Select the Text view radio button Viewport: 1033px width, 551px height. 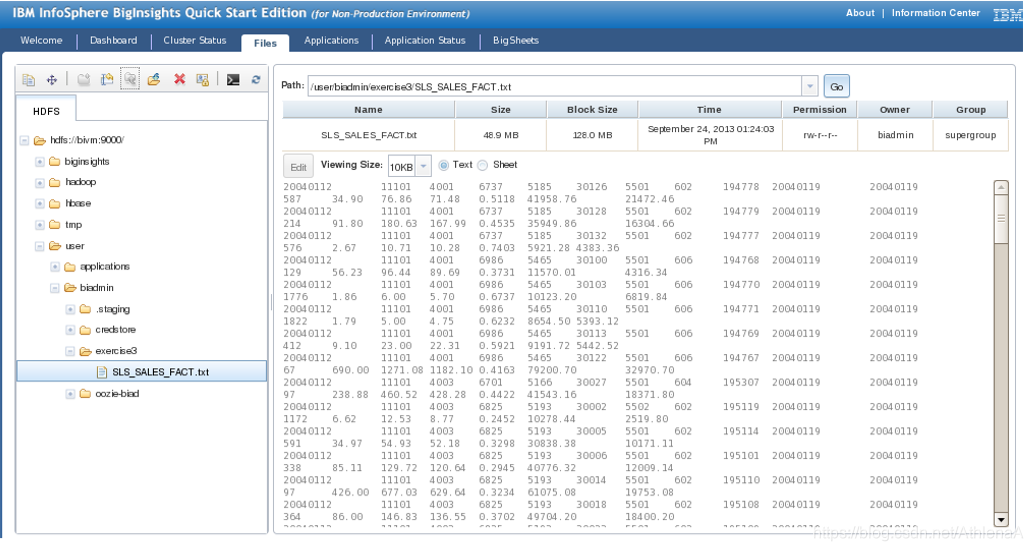(x=443, y=165)
